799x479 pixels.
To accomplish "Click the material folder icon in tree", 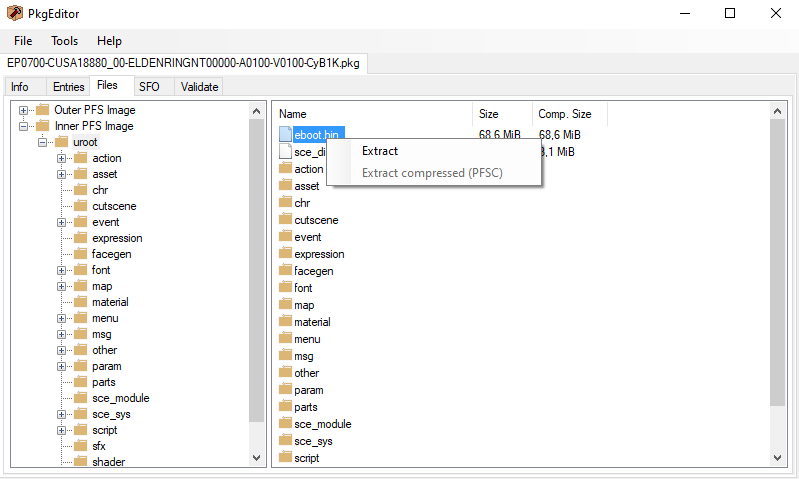I will coord(81,302).
